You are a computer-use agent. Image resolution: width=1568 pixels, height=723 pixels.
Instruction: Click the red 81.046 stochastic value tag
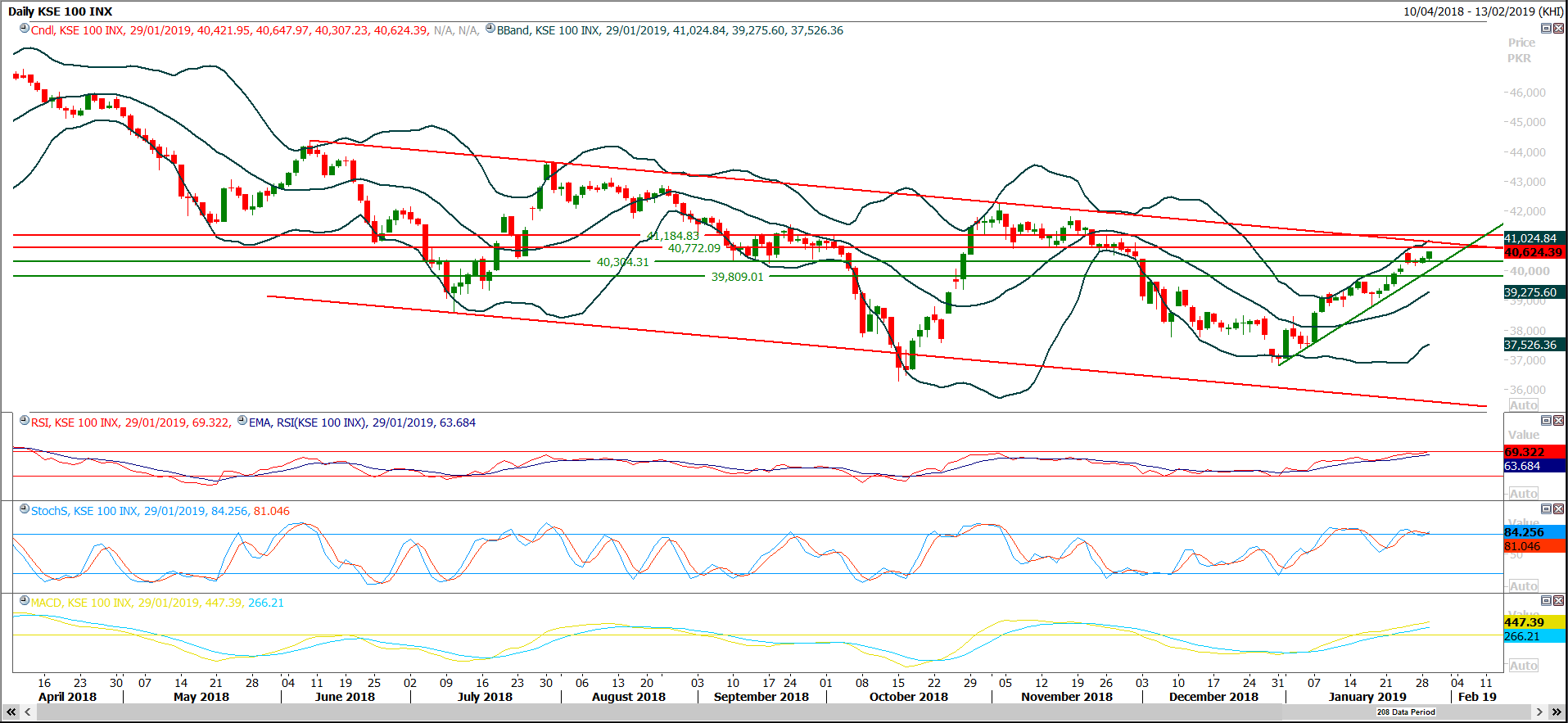click(1534, 546)
